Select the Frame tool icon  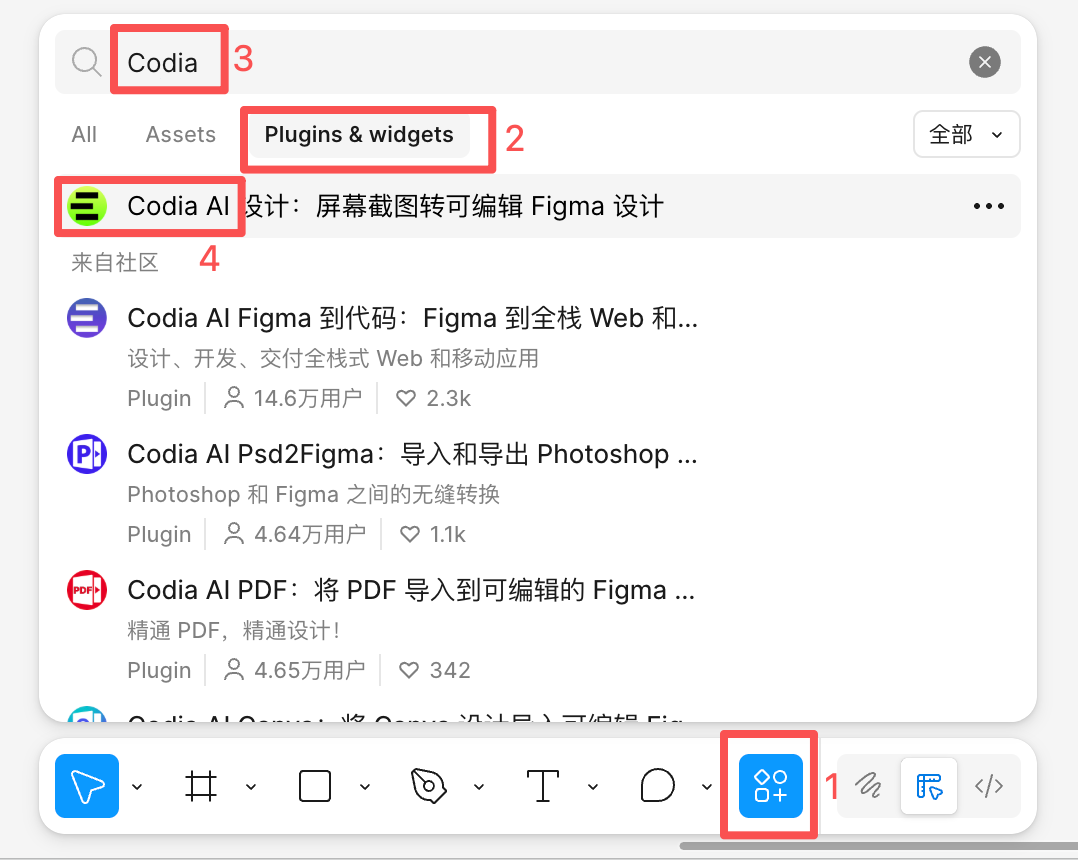click(201, 786)
